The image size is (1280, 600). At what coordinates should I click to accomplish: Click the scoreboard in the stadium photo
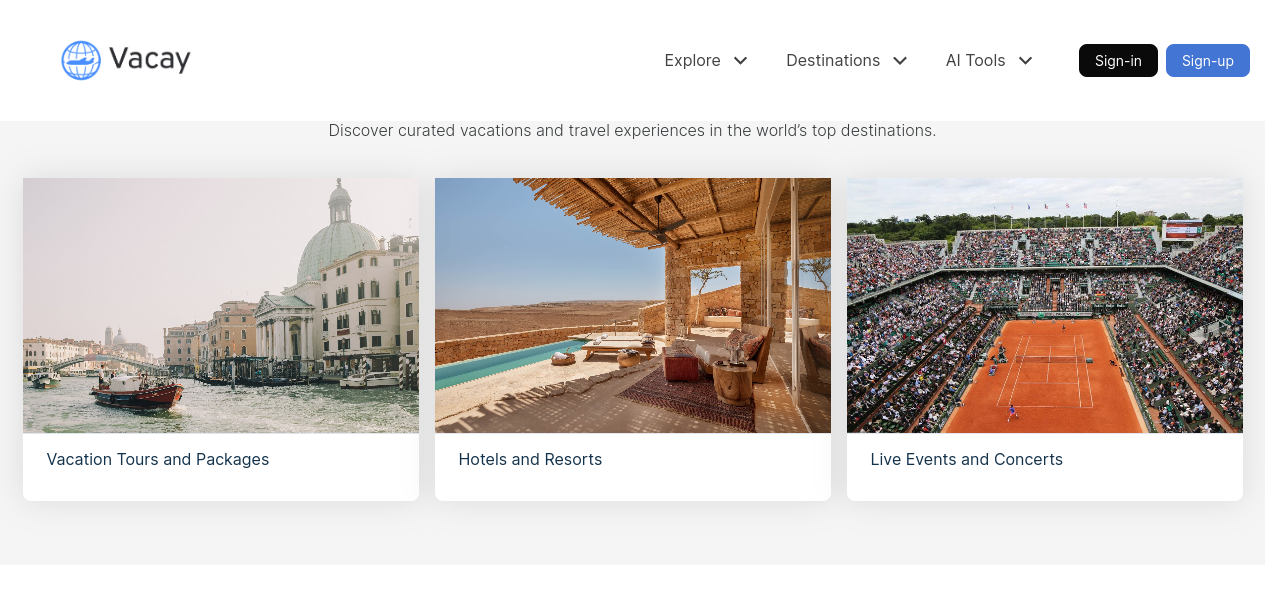coord(1183,229)
